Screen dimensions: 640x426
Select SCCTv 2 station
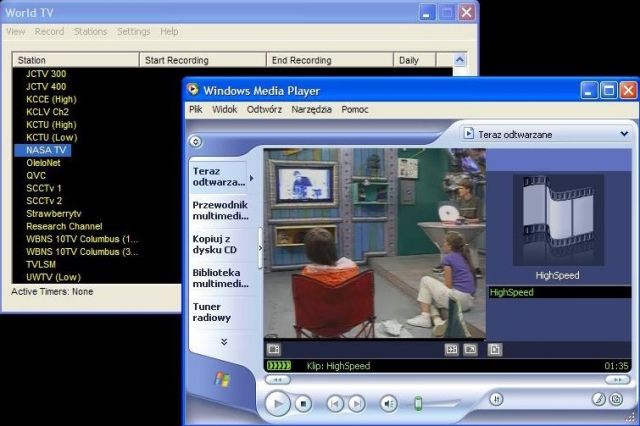pyautogui.click(x=44, y=201)
